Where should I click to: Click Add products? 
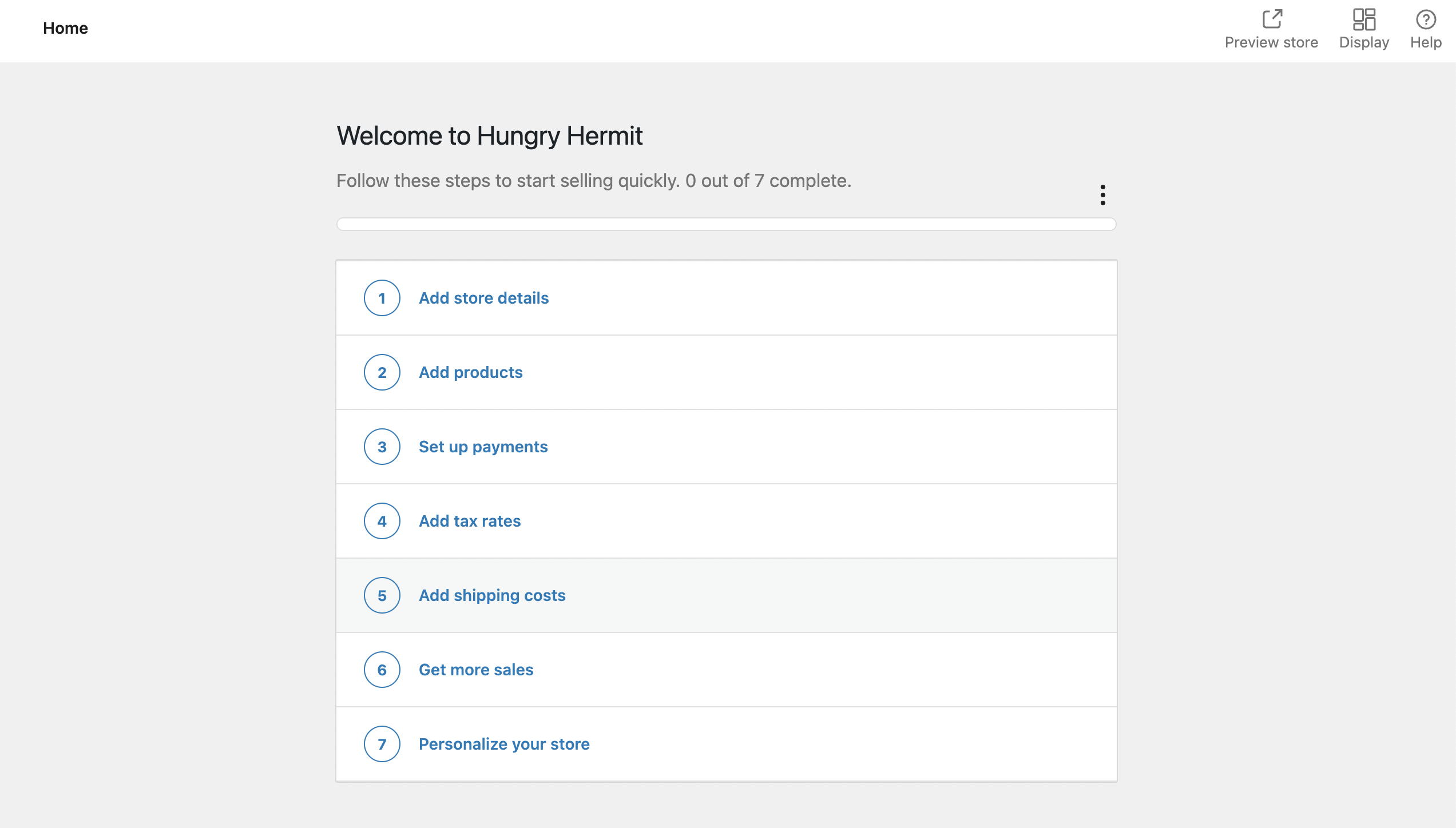click(470, 372)
